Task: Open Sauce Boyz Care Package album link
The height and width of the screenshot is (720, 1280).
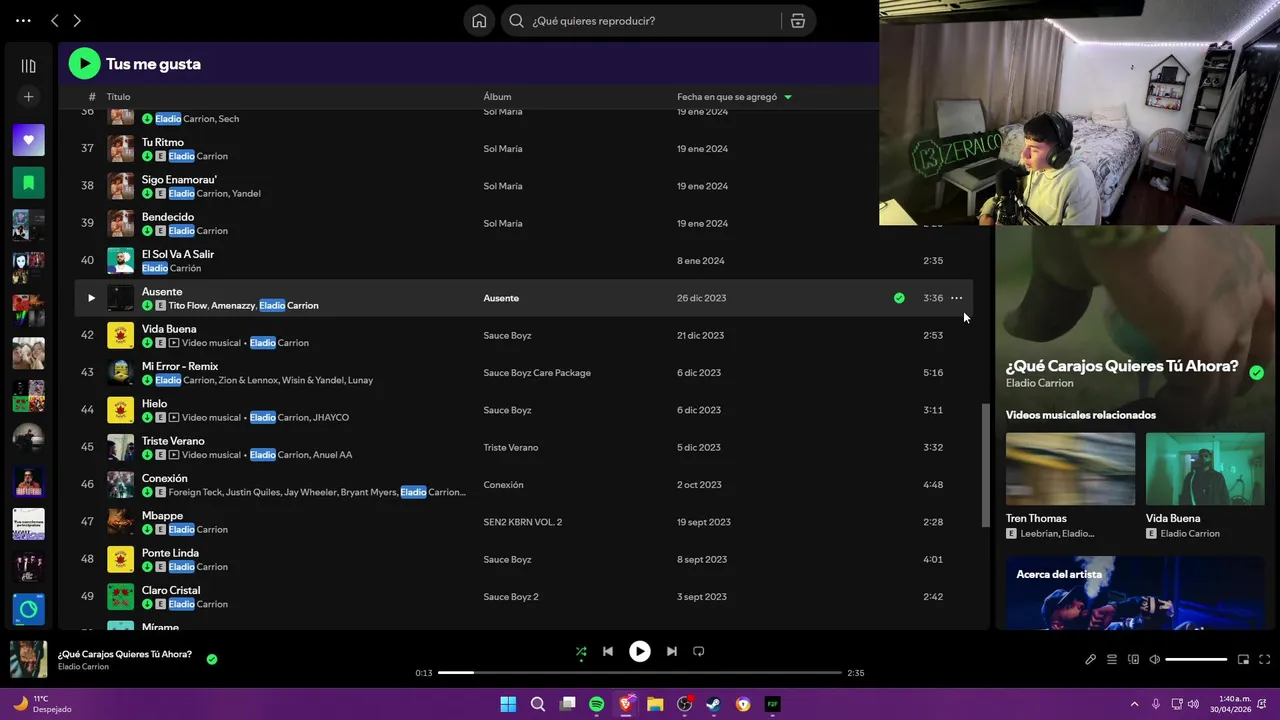Action: (x=537, y=373)
